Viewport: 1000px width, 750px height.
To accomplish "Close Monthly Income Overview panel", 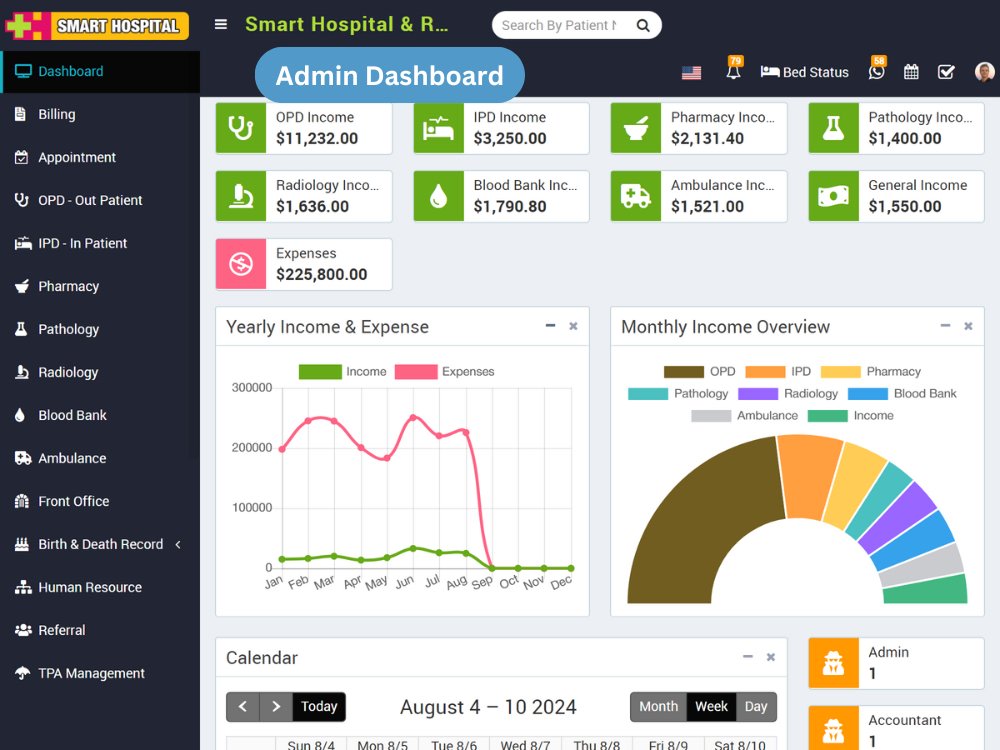I will 968,326.
